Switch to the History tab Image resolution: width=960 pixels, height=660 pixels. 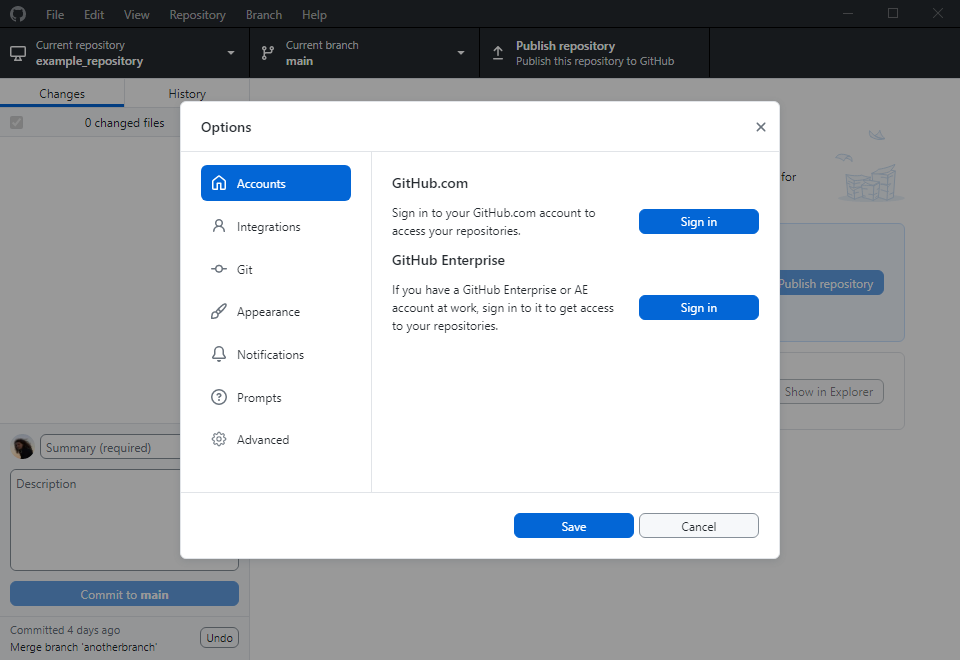click(x=187, y=93)
